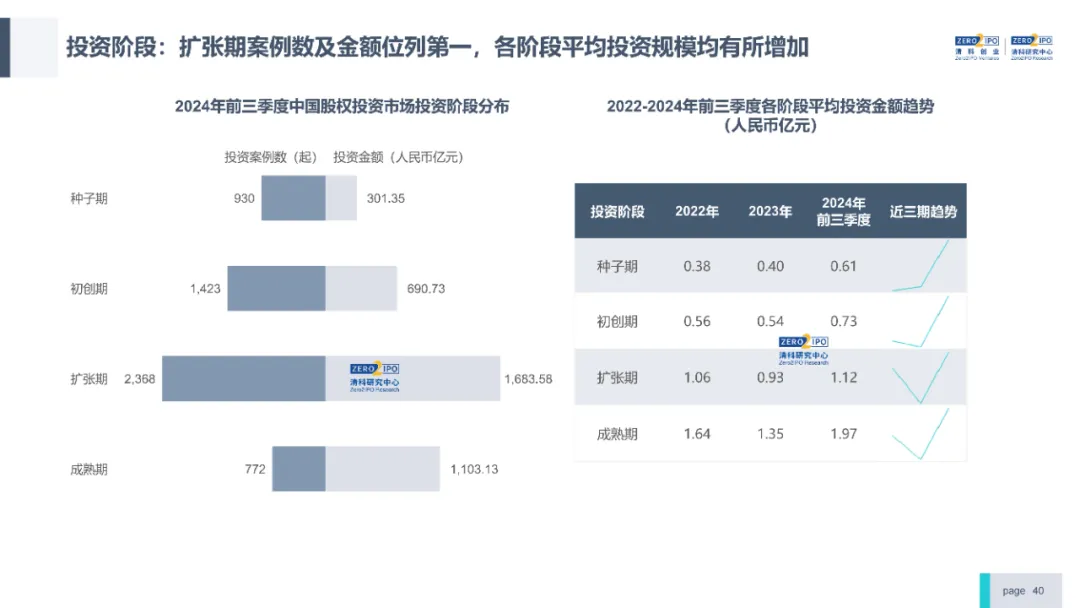Select the table cell 1.64
This screenshot has height=608, width=1080.
point(697,434)
